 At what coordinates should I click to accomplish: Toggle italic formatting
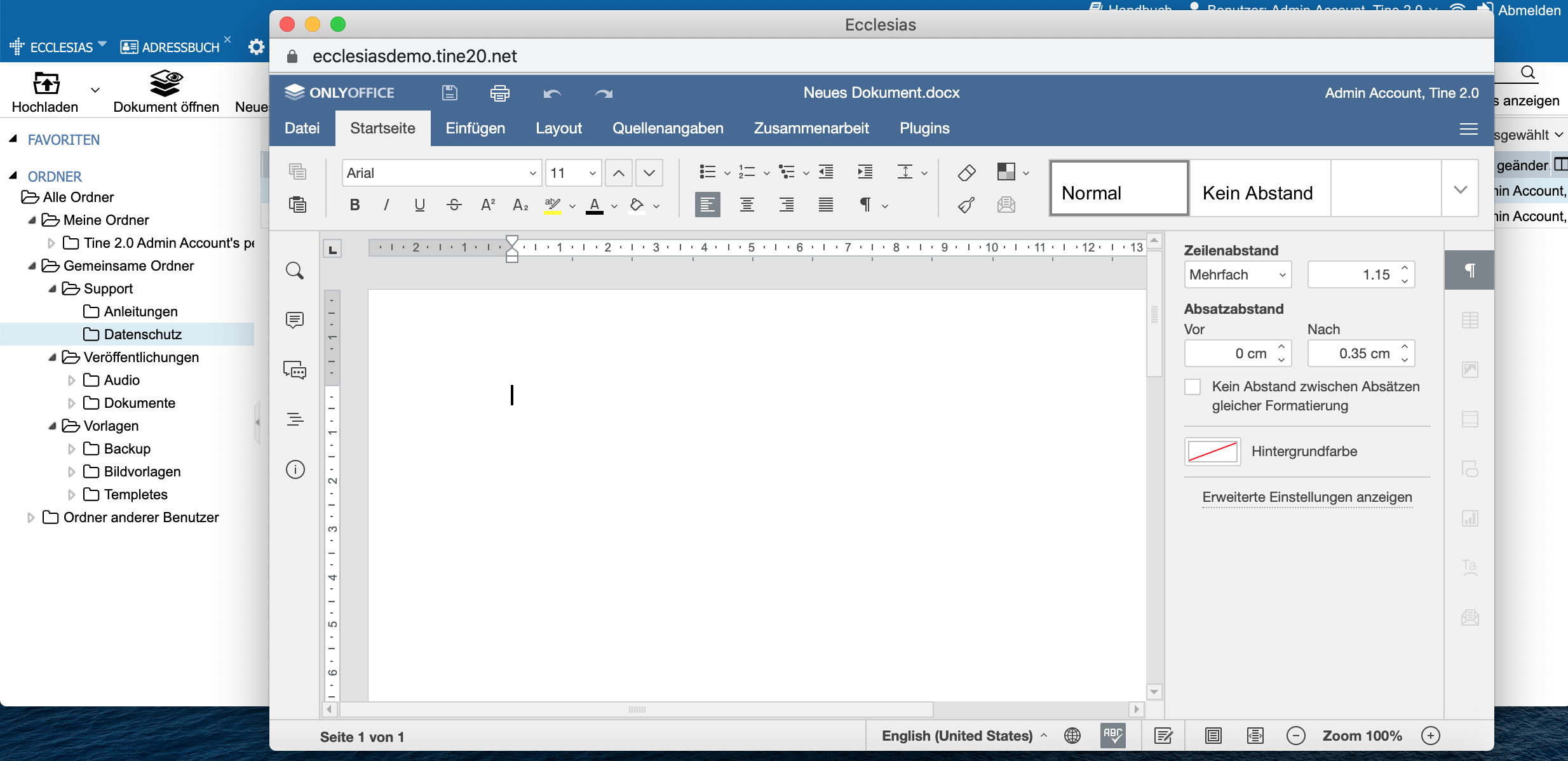pyautogui.click(x=386, y=205)
